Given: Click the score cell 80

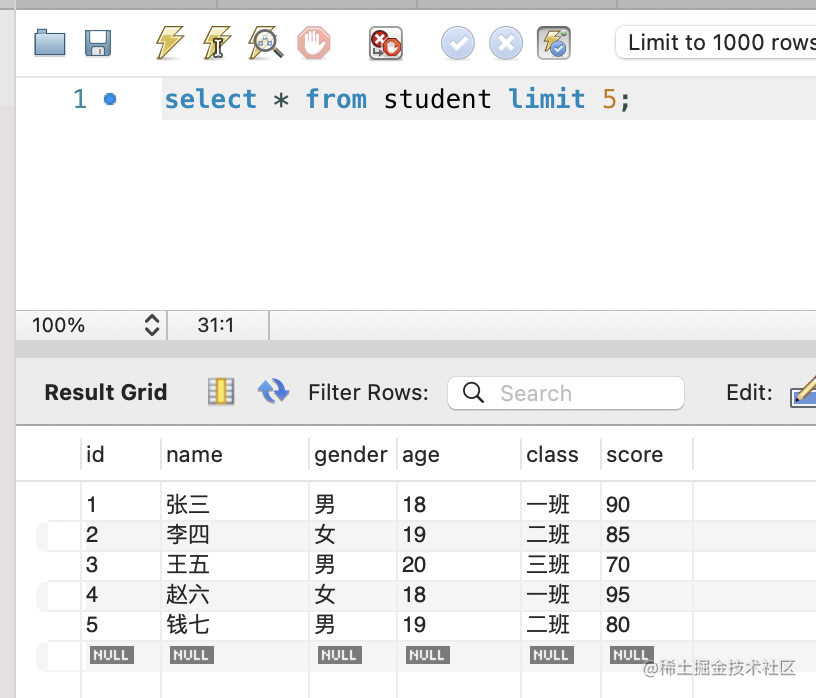Looking at the screenshot, I should (618, 625).
